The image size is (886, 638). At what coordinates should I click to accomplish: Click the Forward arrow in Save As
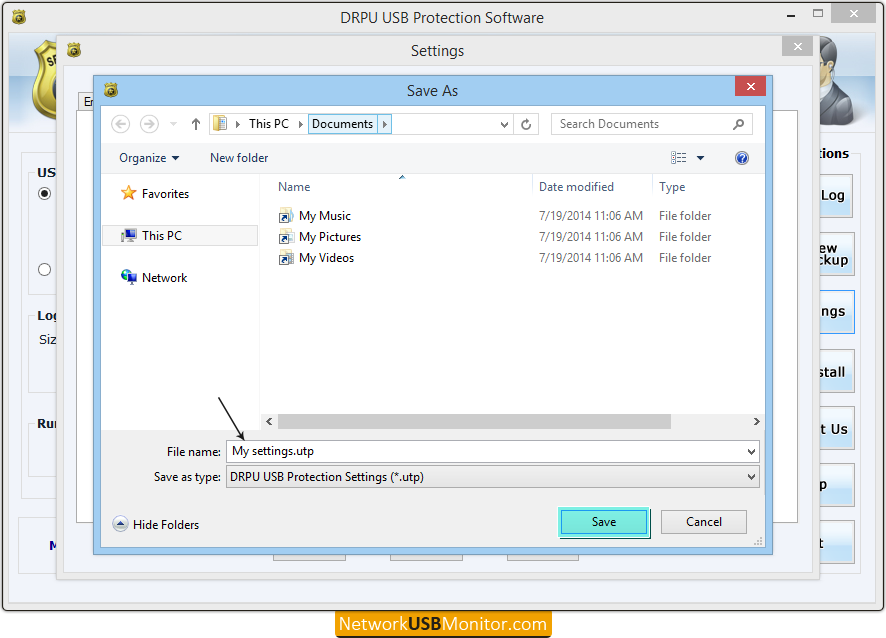149,124
